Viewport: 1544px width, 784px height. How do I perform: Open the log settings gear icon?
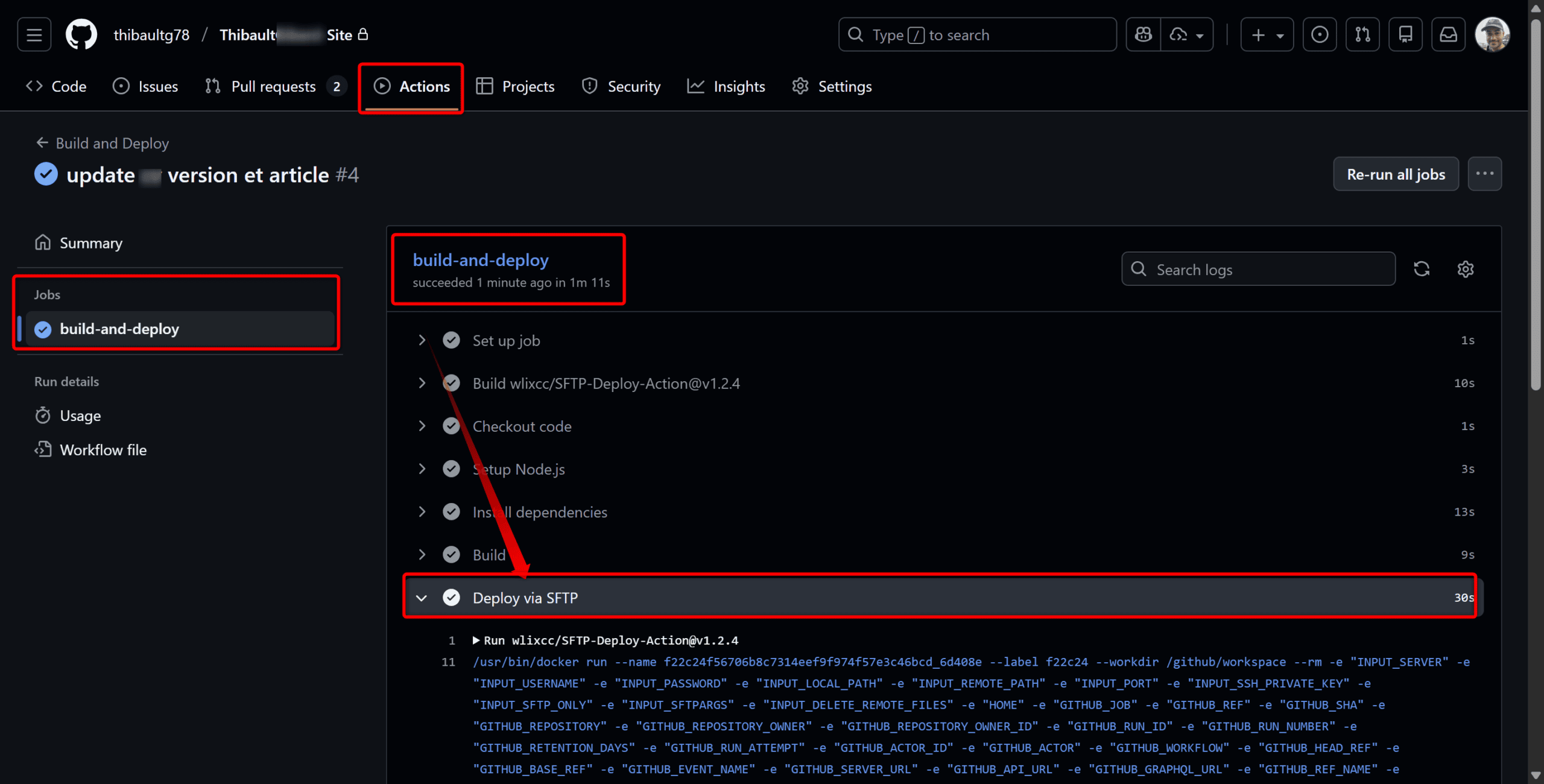click(1465, 269)
